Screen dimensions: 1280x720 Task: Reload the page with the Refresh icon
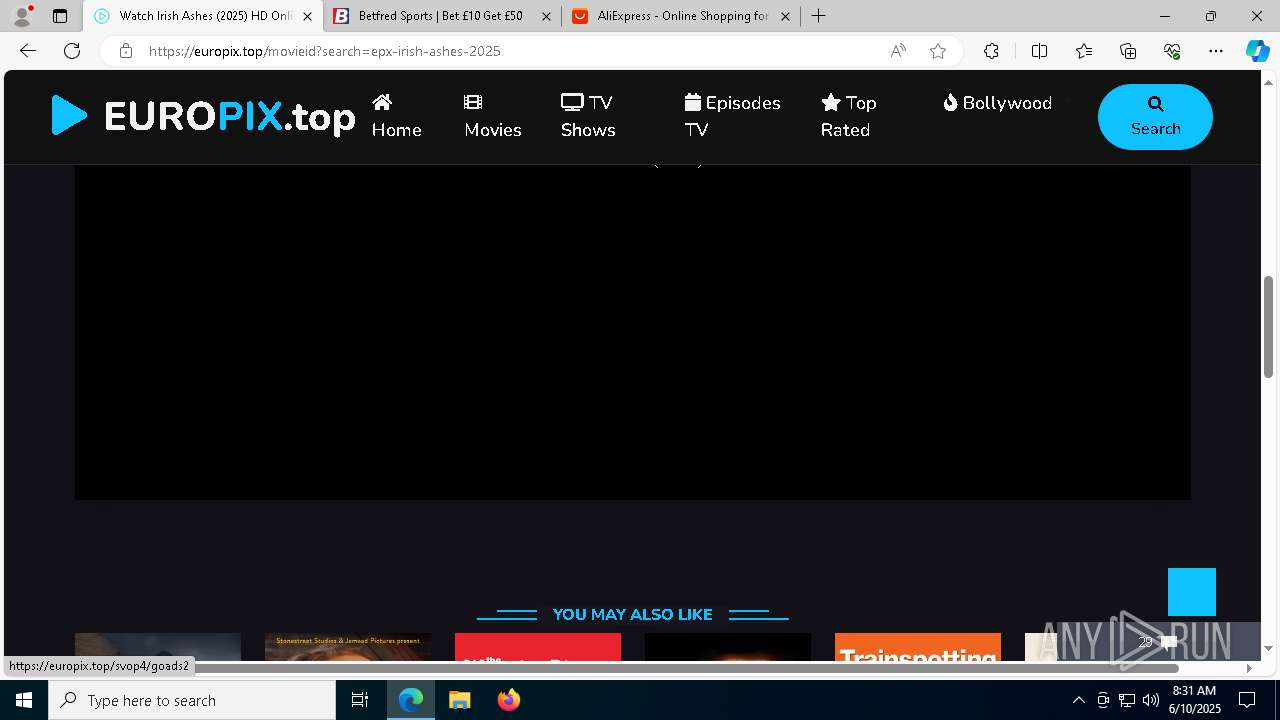pos(72,51)
